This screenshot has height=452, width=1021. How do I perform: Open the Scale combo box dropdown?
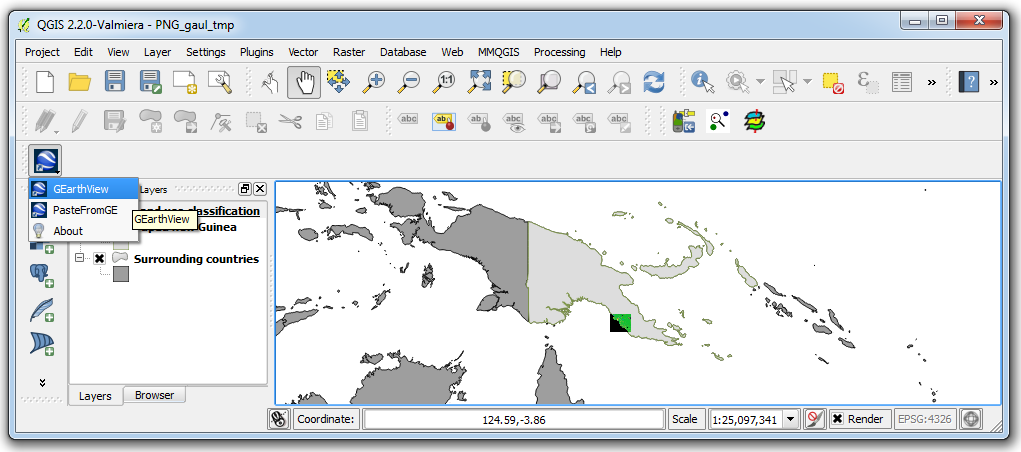click(791, 419)
